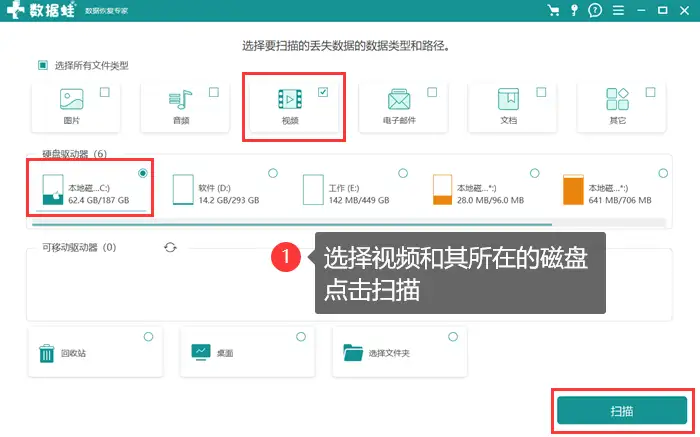
Task: Click the 桌面 desktop monitor icon
Action: coord(200,353)
